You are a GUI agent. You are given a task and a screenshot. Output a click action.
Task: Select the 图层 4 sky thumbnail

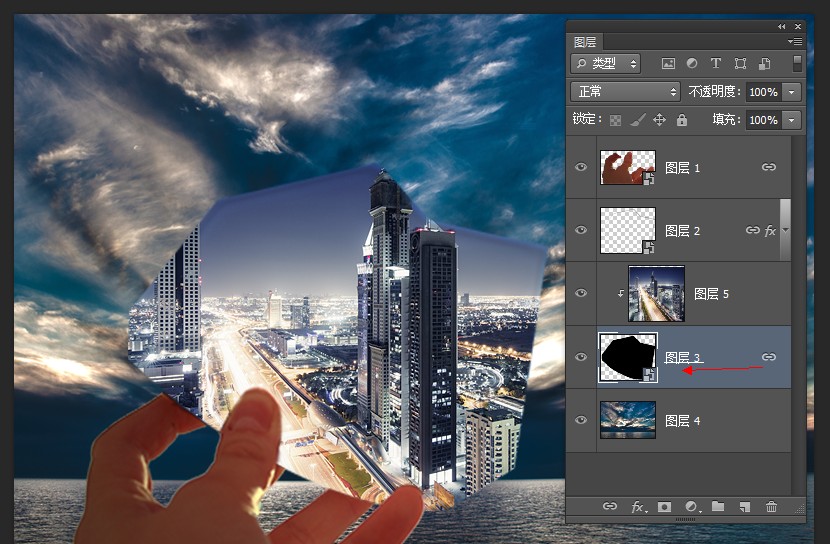[x=628, y=420]
